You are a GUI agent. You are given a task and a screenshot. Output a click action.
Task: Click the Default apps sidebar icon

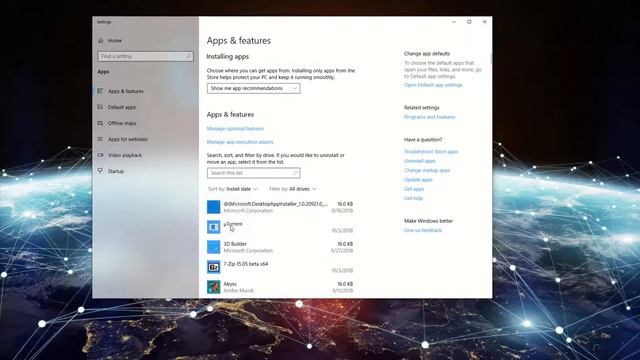click(100, 107)
